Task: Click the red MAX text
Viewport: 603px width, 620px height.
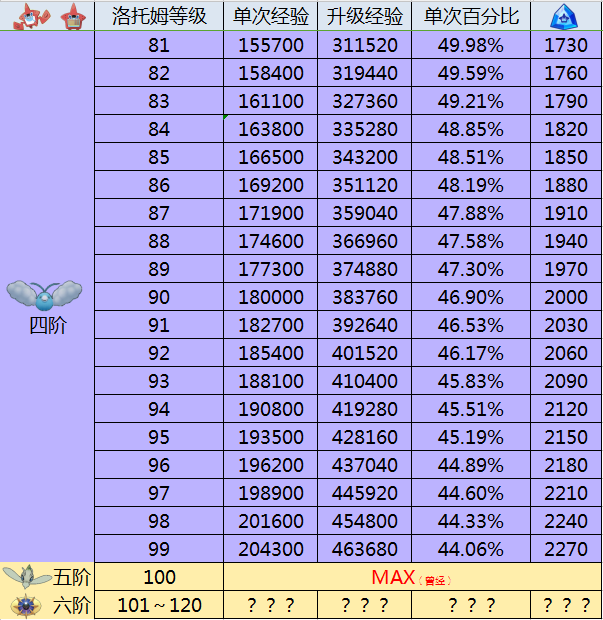Action: (392, 577)
